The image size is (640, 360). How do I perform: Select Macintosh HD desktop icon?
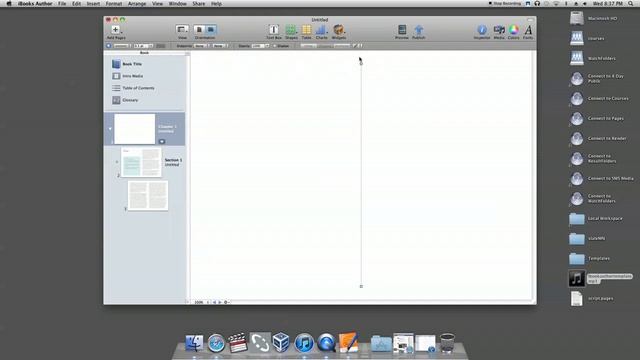tap(593, 18)
